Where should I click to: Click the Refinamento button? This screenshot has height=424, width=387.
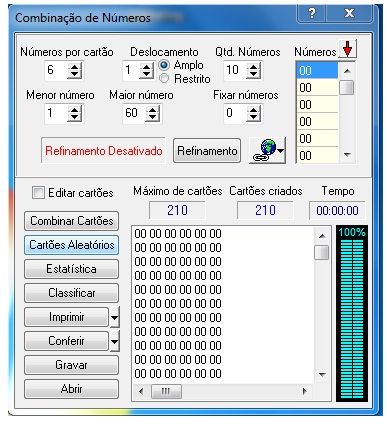click(x=207, y=151)
